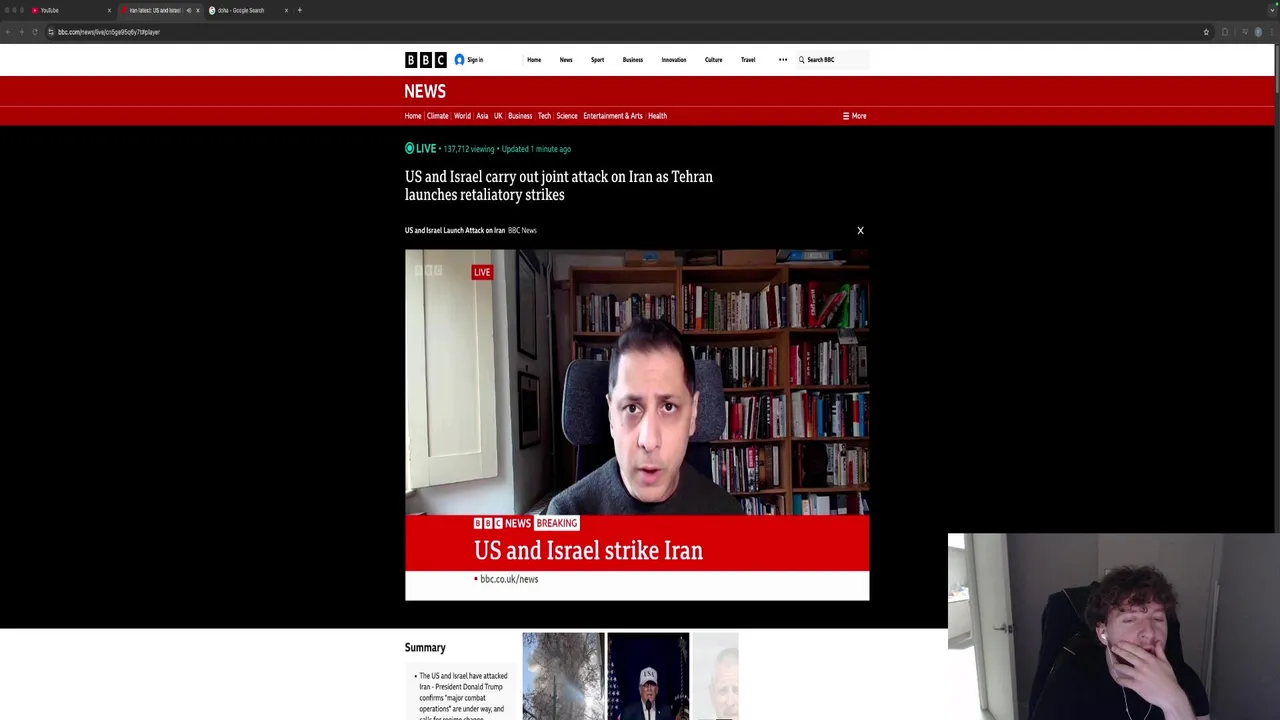Click the red LIVE badge on video
1280x720 pixels.
click(482, 272)
